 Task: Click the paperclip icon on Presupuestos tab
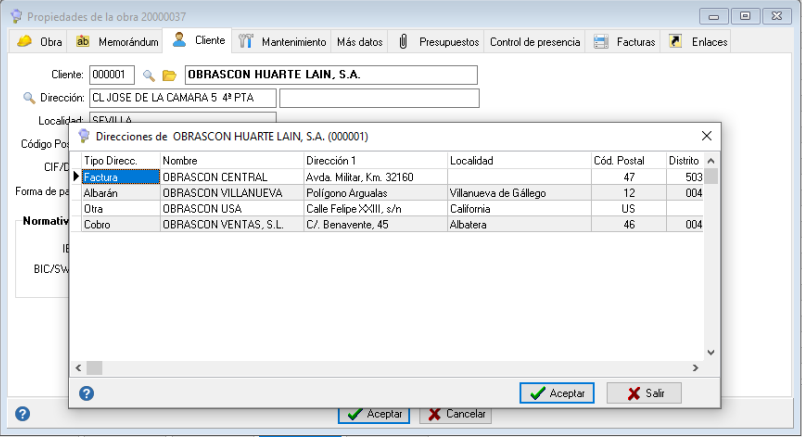point(403,41)
